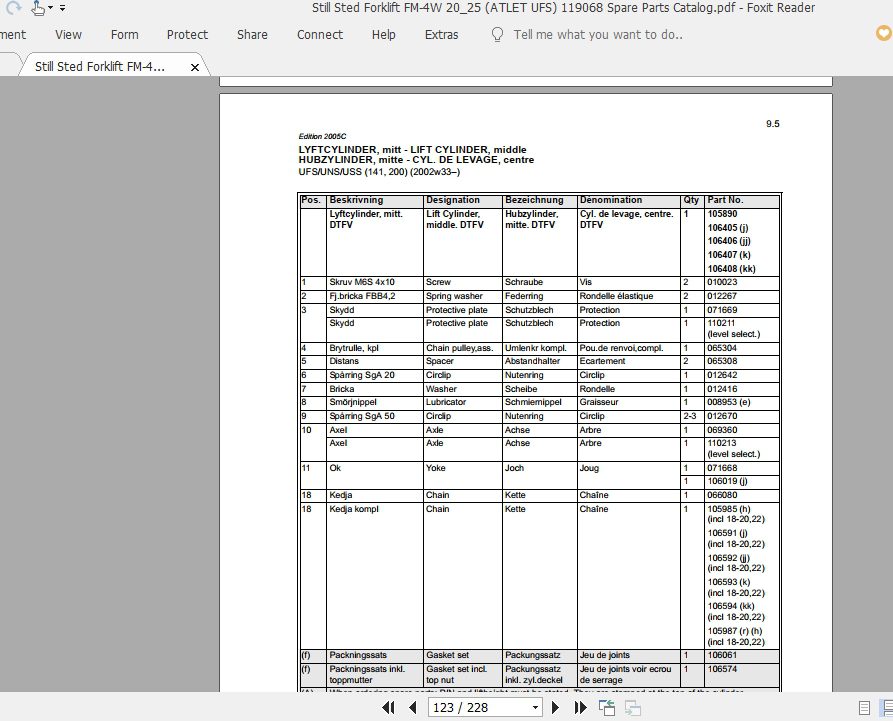The image size is (893, 721).
Task: Open the Protect ribbon tab
Action: 187,35
